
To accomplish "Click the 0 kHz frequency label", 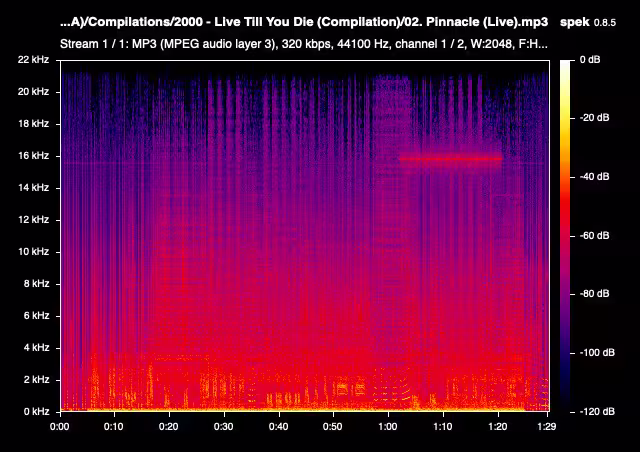I will pos(36,412).
